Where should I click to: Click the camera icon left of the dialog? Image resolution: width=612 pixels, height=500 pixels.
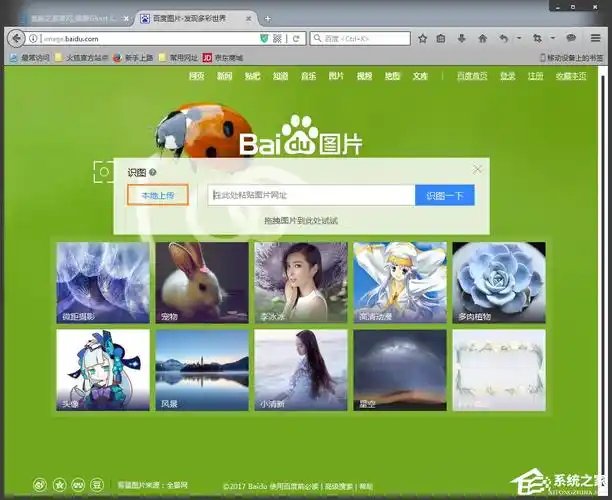pos(105,172)
